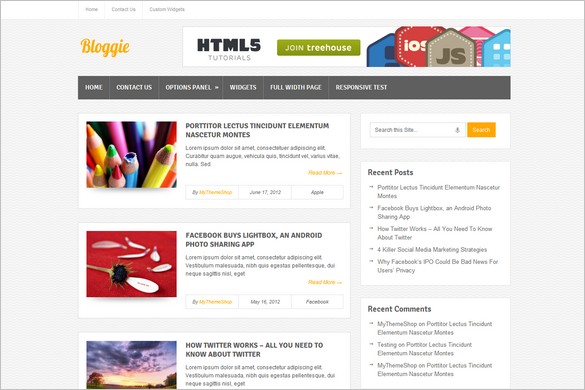Open the Testing recent comment link
Image resolution: width=585 pixels, height=390 pixels.
(x=425, y=349)
